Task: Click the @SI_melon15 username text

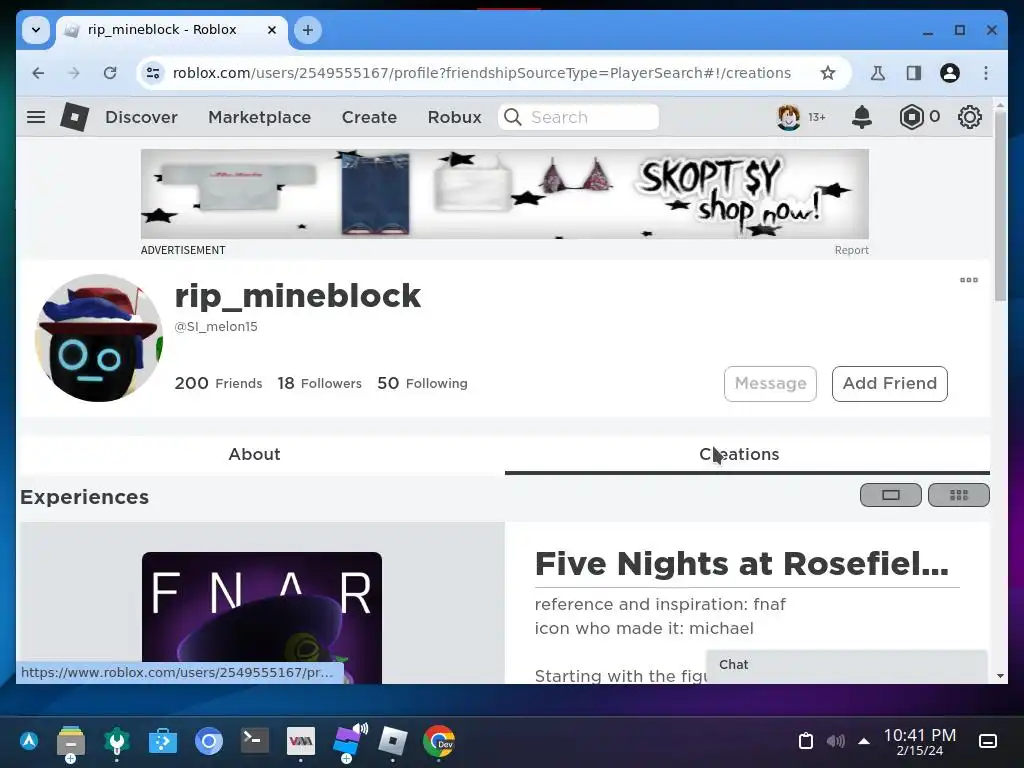Action: pyautogui.click(x=216, y=327)
